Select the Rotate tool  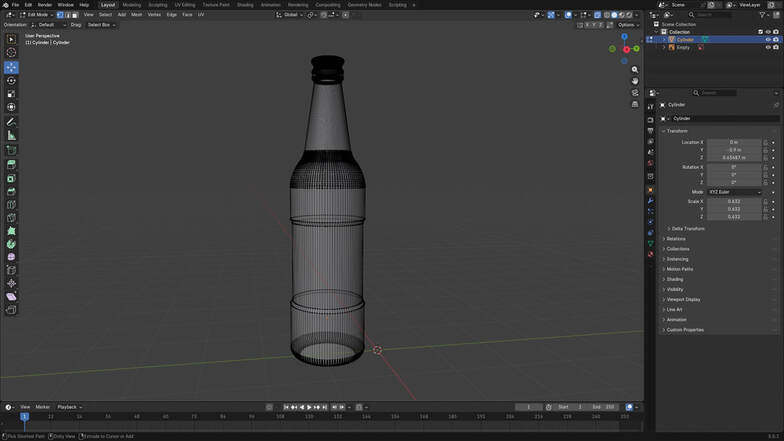pos(11,80)
